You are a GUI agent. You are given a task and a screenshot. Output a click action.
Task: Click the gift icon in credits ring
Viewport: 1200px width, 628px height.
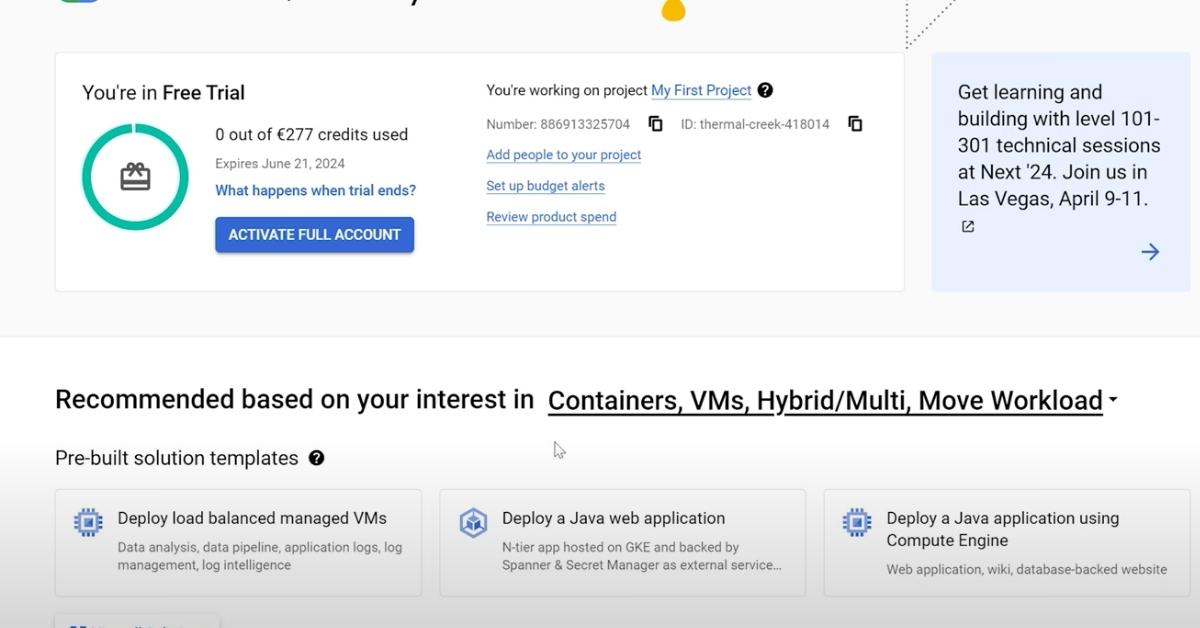click(x=135, y=177)
